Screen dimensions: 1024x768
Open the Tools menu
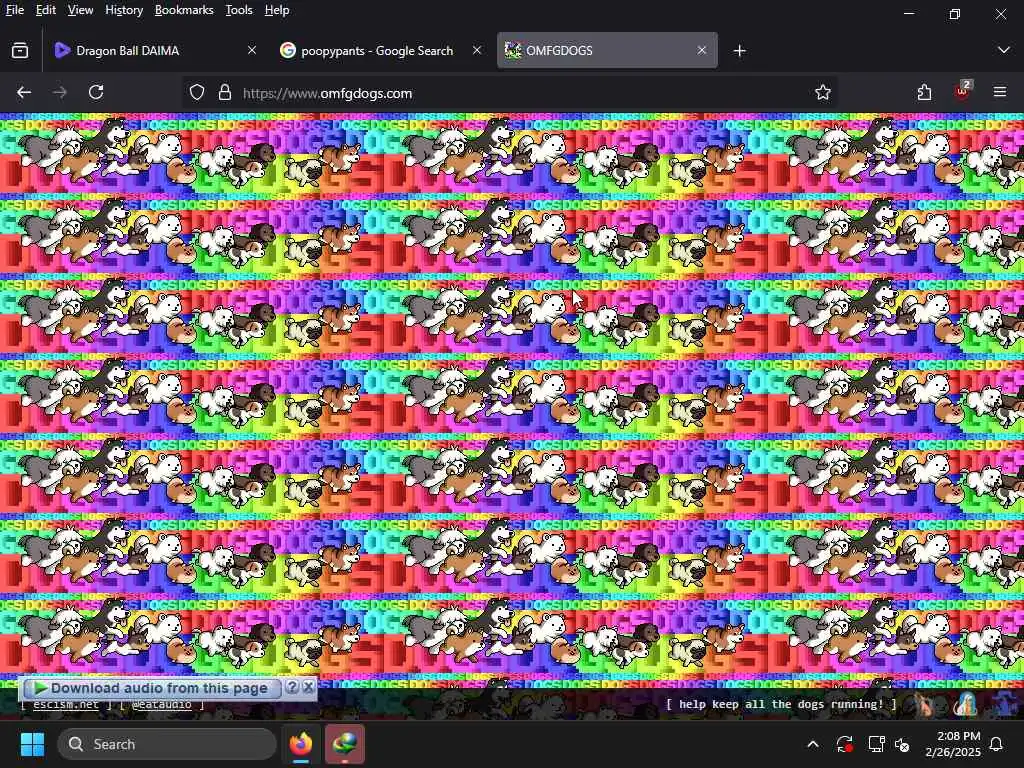click(x=238, y=10)
